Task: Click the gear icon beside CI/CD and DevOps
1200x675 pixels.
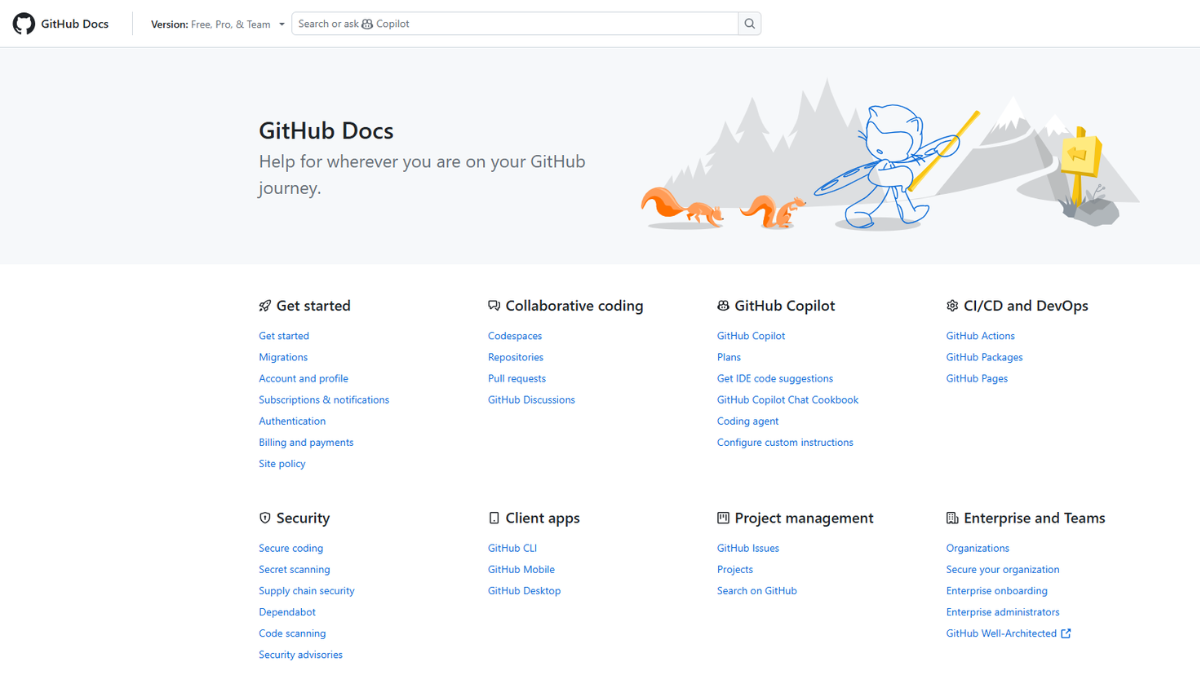Action: (x=952, y=305)
